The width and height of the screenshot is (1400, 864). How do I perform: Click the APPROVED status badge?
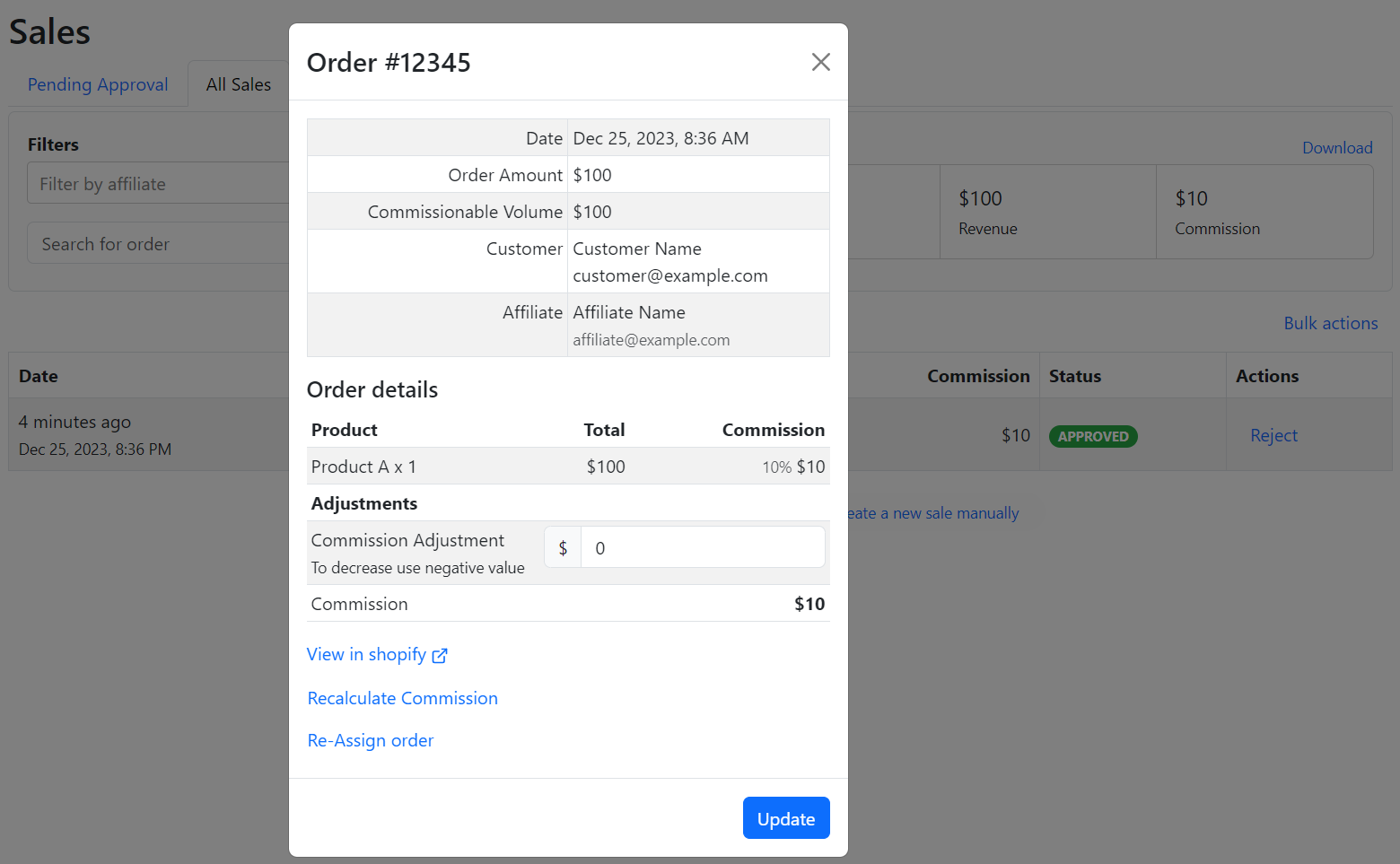click(x=1092, y=436)
